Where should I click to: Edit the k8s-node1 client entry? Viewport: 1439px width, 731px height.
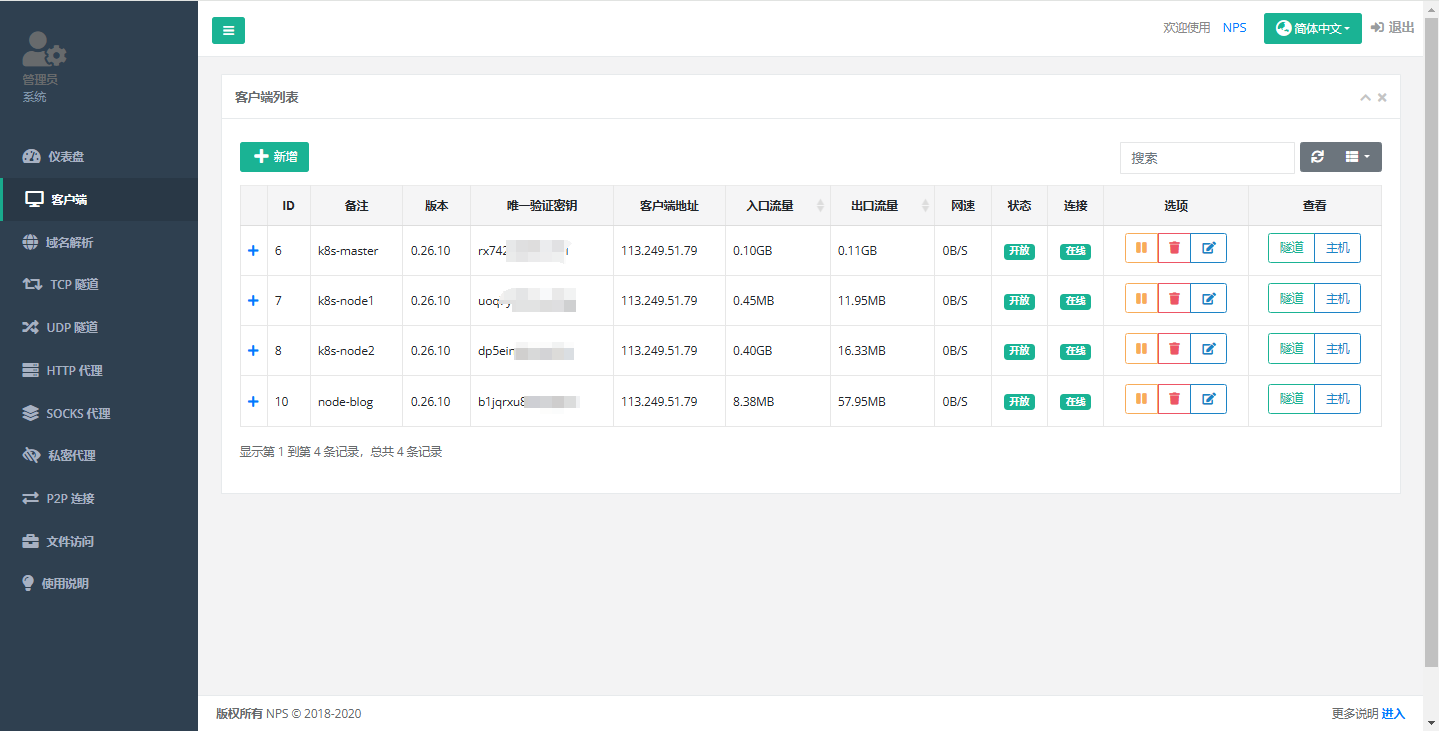tap(1208, 299)
